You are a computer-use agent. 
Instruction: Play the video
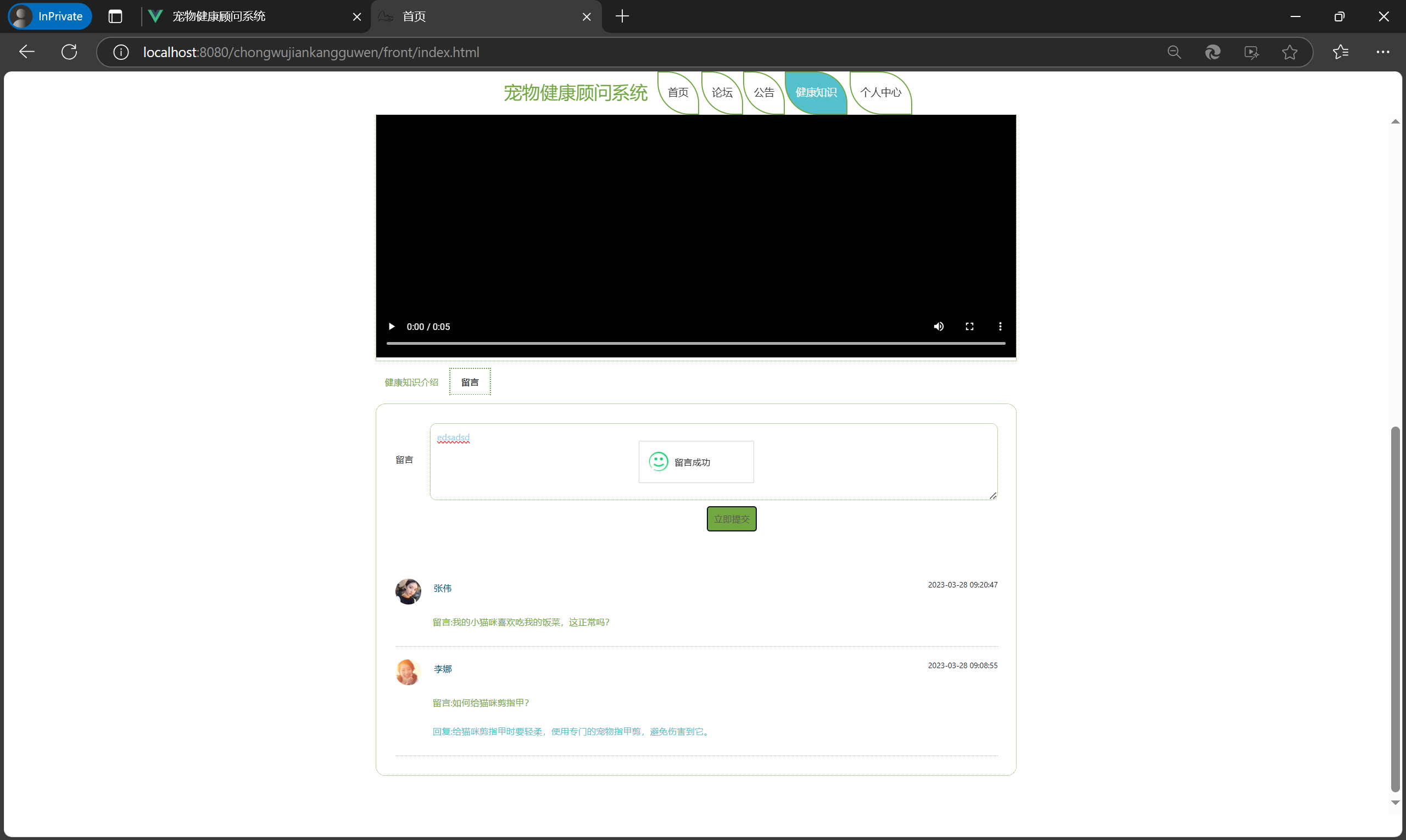tap(391, 327)
